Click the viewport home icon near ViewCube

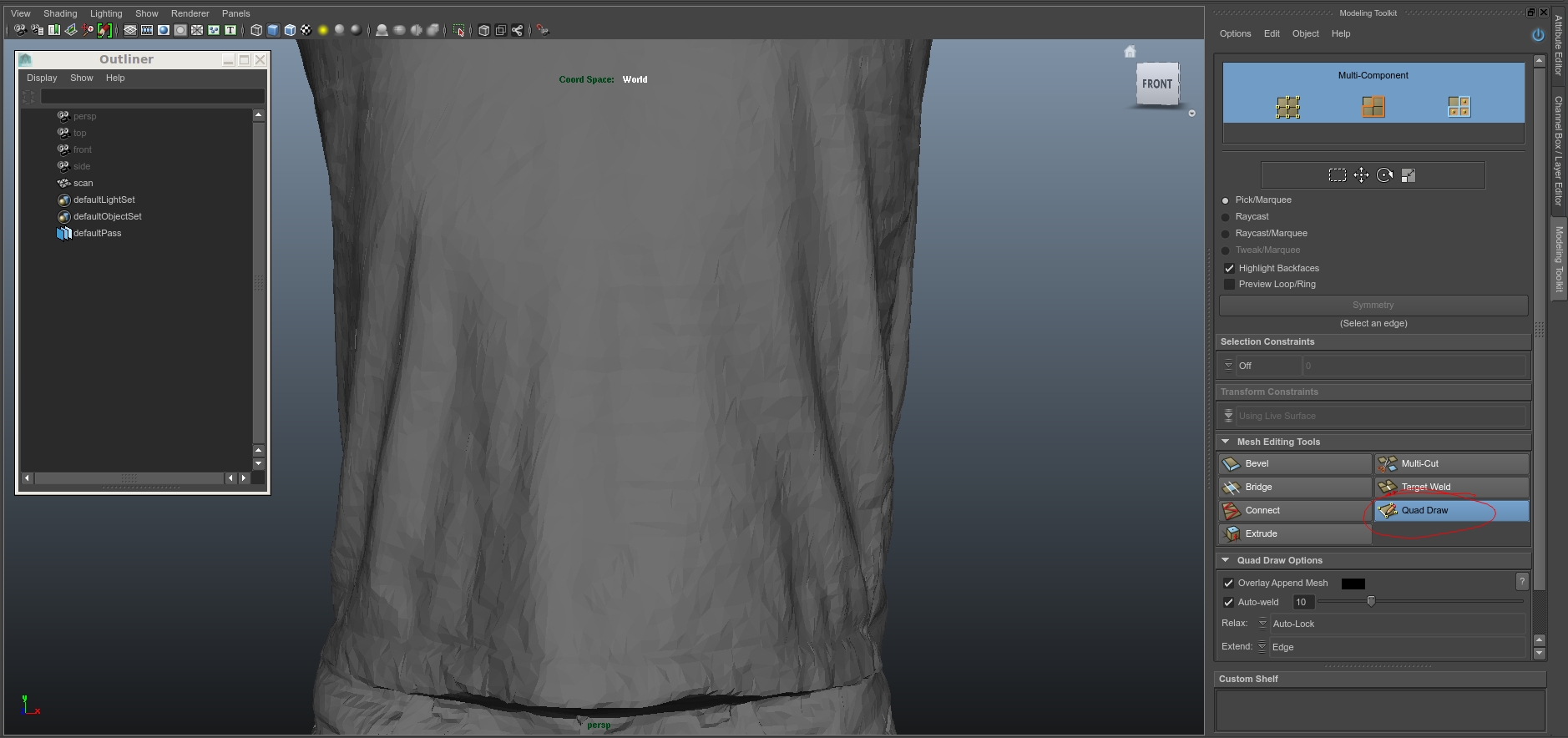click(x=1130, y=52)
